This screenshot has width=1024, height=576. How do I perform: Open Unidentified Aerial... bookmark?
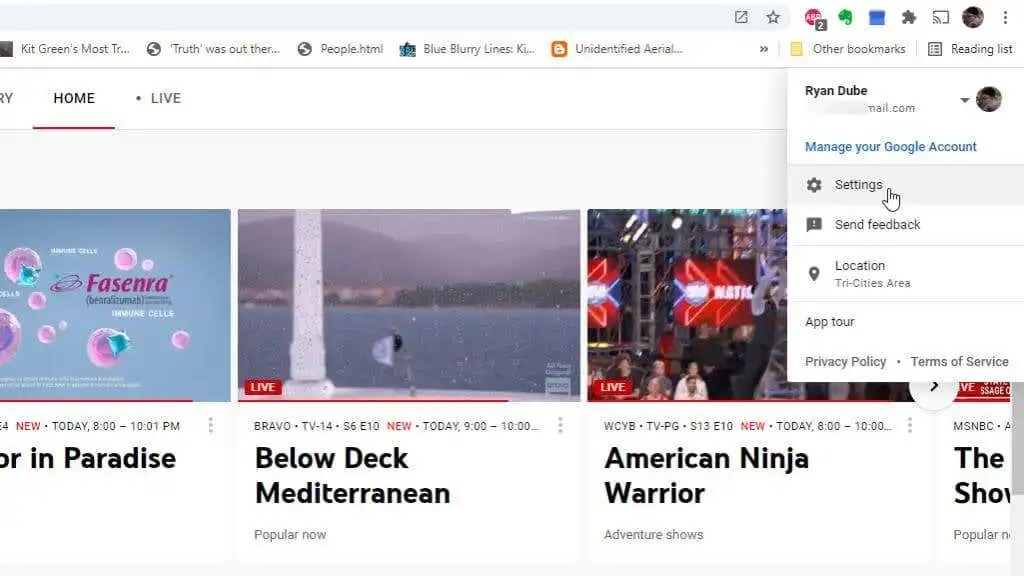(x=617, y=49)
